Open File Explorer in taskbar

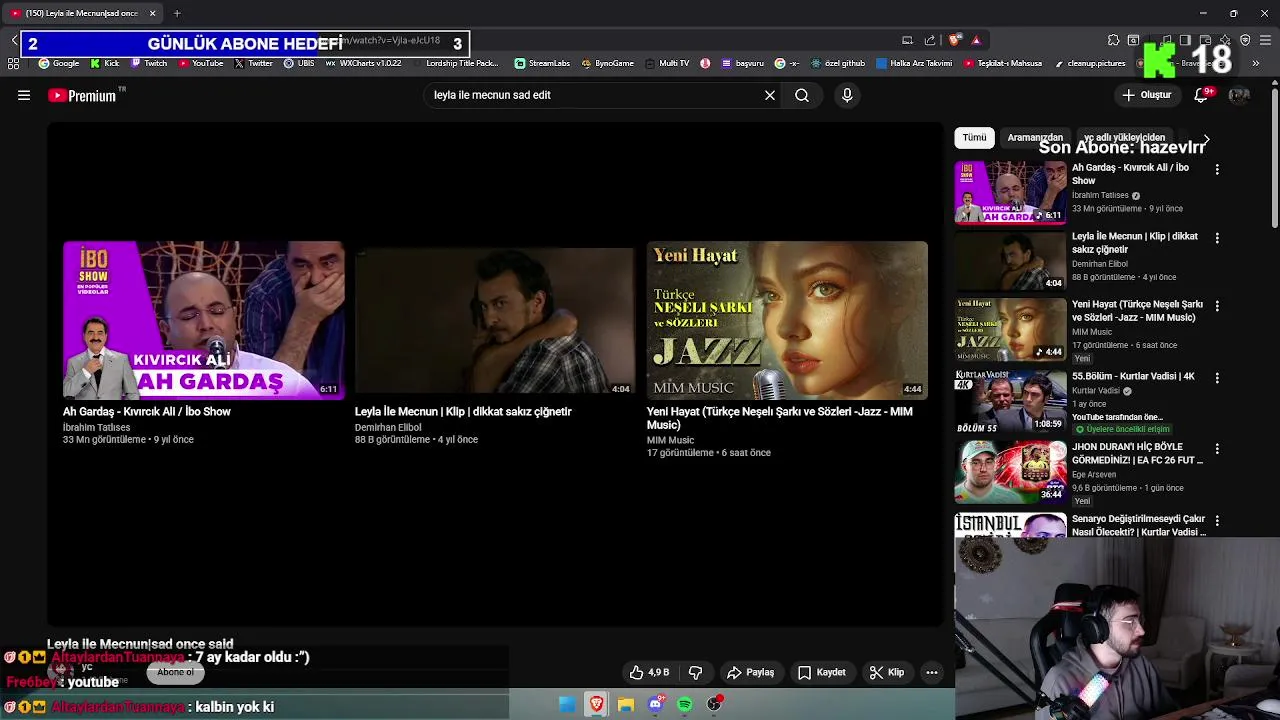pyautogui.click(x=626, y=704)
